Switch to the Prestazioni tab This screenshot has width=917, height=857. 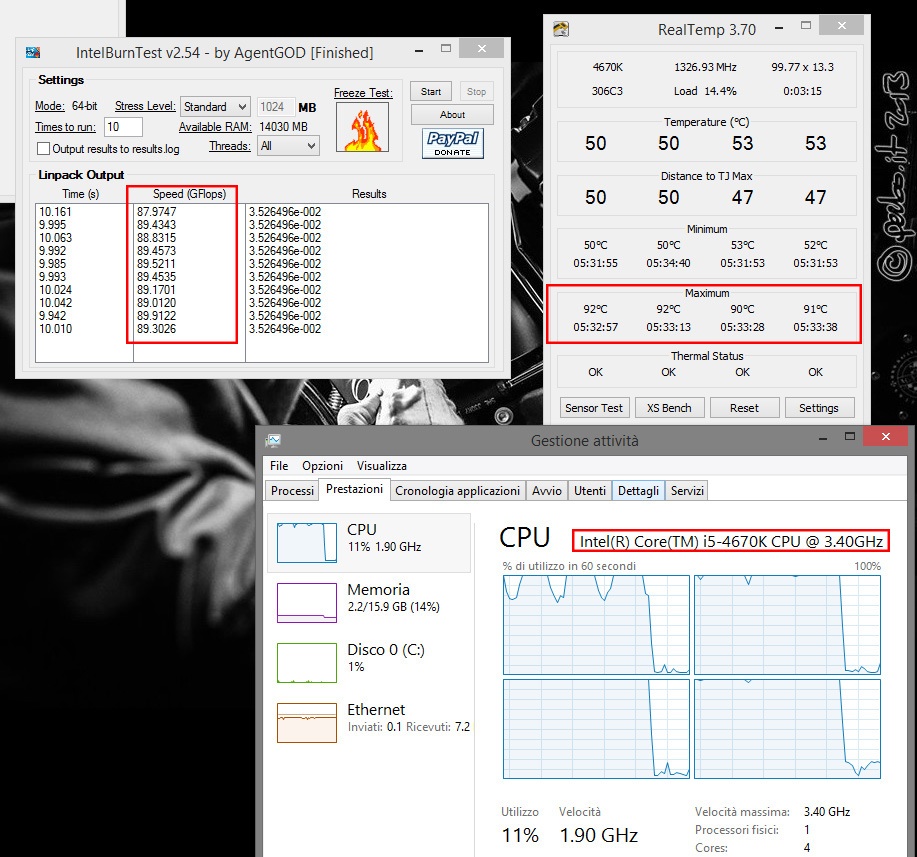point(354,489)
